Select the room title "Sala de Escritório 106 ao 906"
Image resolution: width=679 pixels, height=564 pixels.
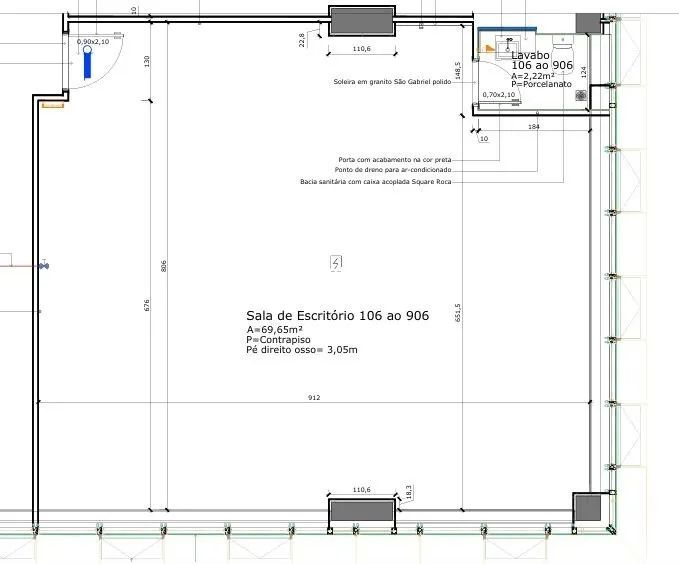pos(337,315)
